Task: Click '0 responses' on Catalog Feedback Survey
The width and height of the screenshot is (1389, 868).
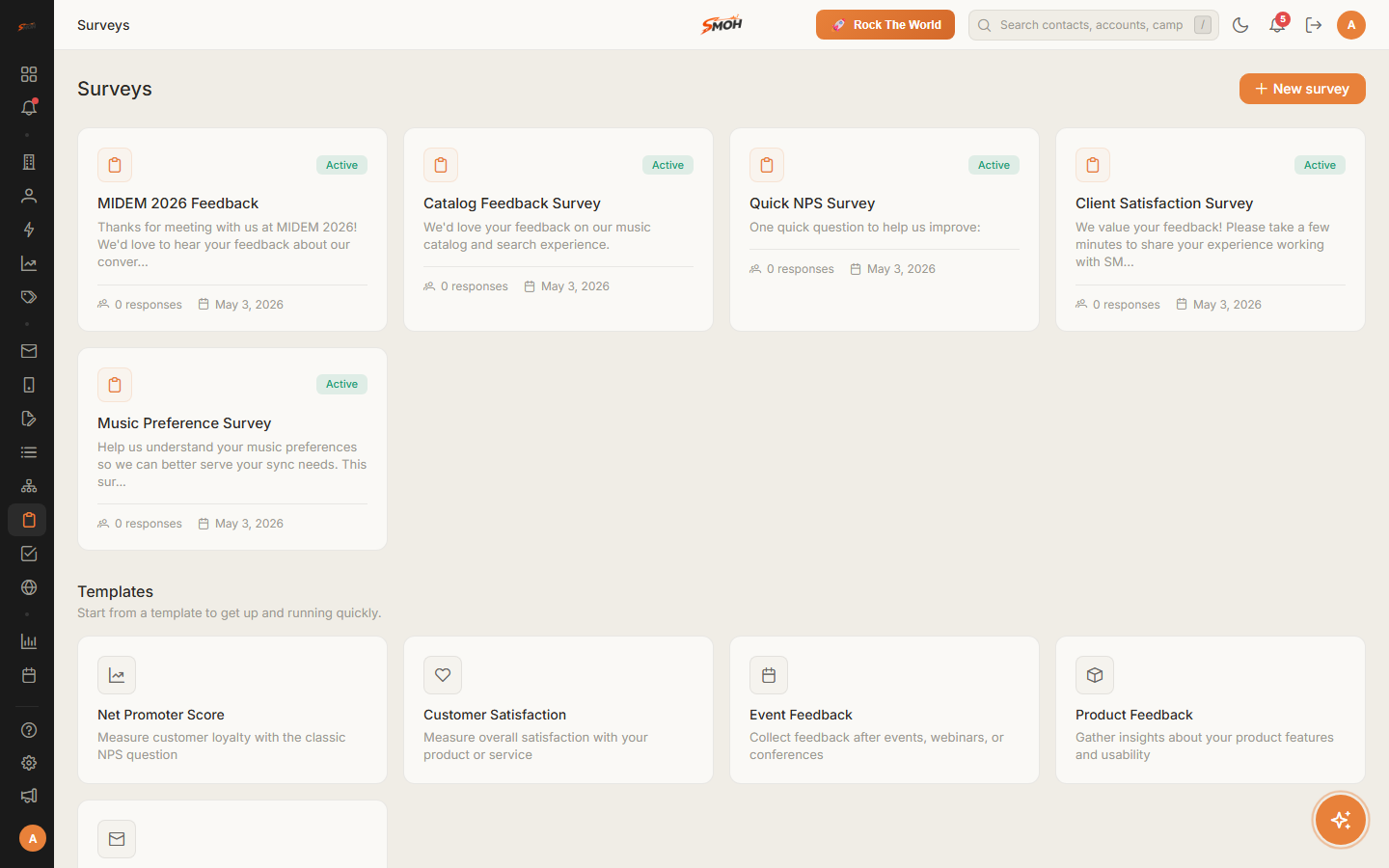Action: [466, 286]
